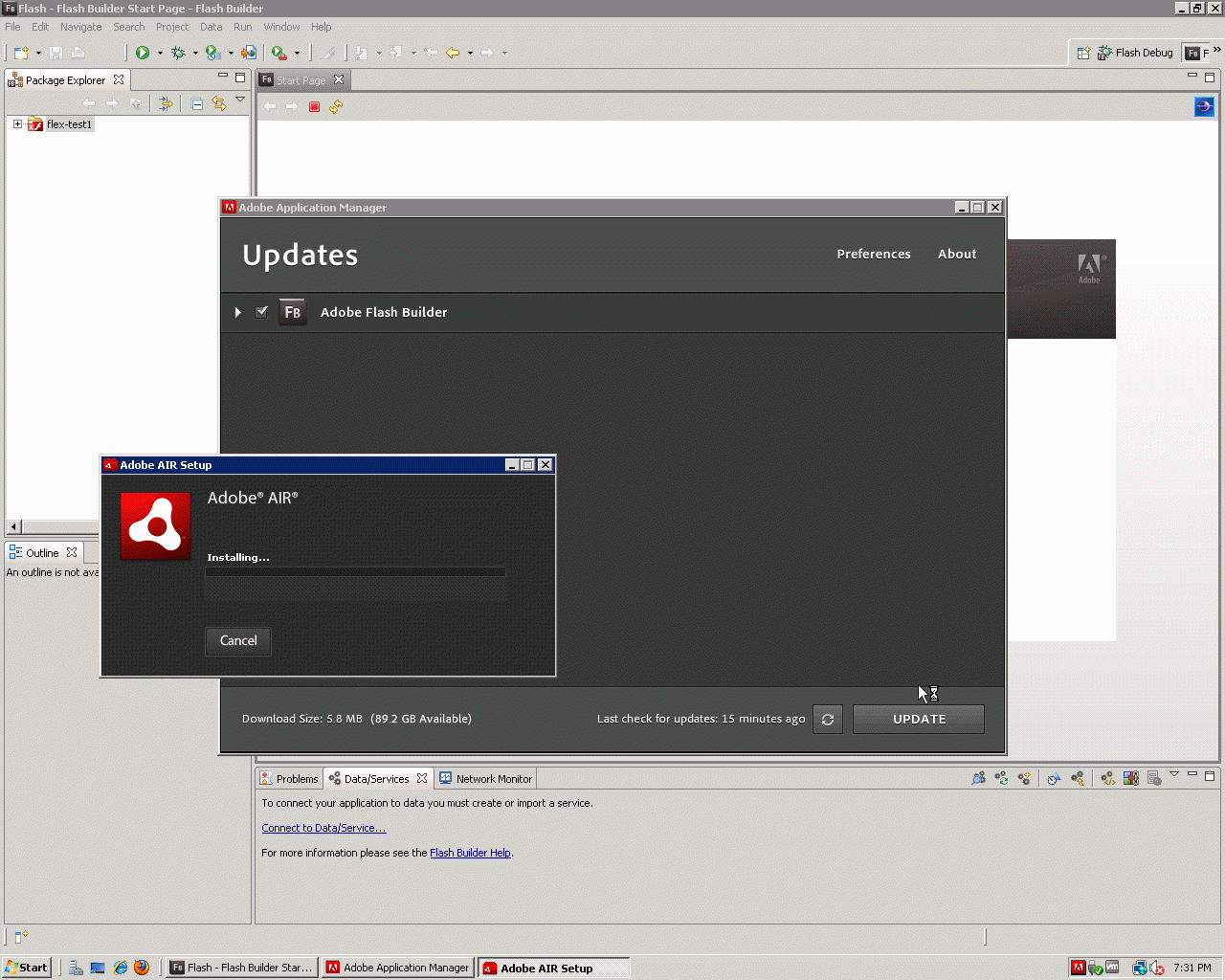Viewport: 1225px width, 980px height.
Task: Switch to the Network Monitor tab
Action: (x=486, y=779)
